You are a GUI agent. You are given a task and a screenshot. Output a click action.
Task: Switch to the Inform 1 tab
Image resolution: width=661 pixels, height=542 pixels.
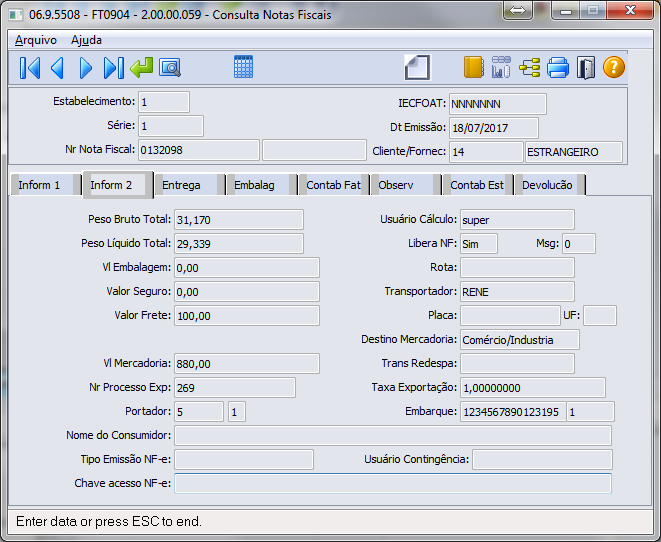pyautogui.click(x=46, y=185)
